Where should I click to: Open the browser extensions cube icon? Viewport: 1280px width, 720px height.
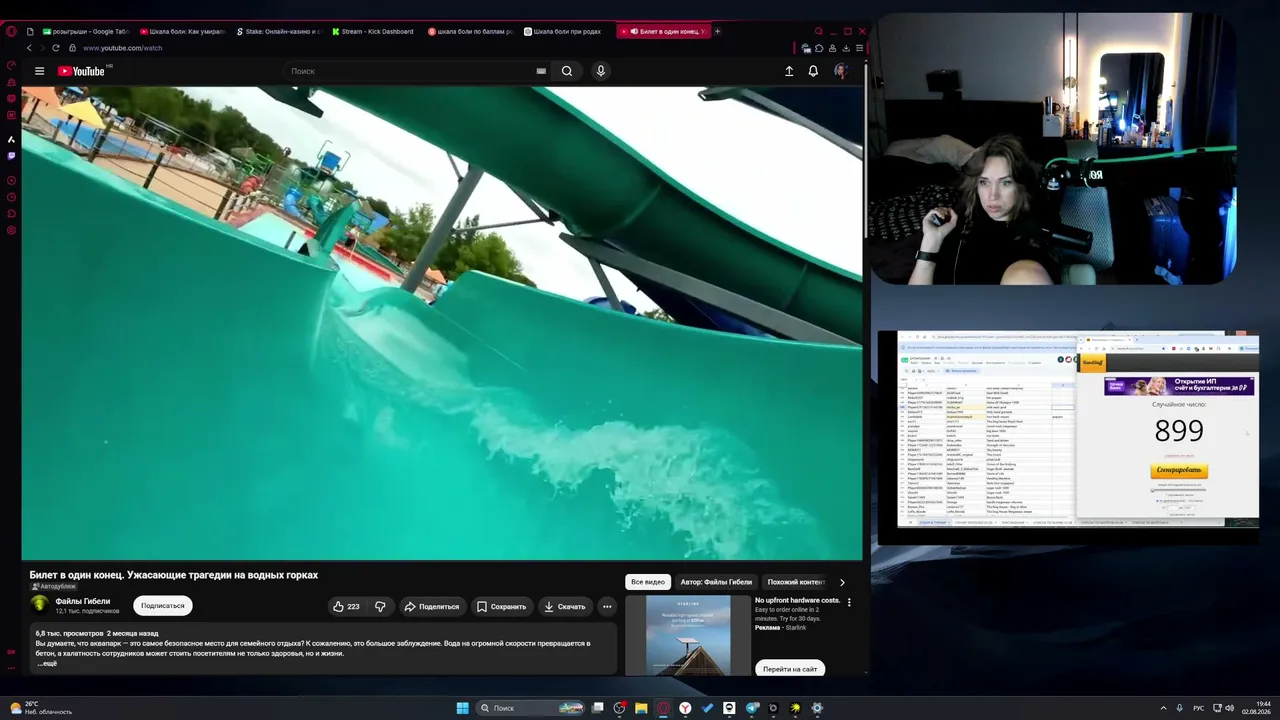(x=819, y=48)
